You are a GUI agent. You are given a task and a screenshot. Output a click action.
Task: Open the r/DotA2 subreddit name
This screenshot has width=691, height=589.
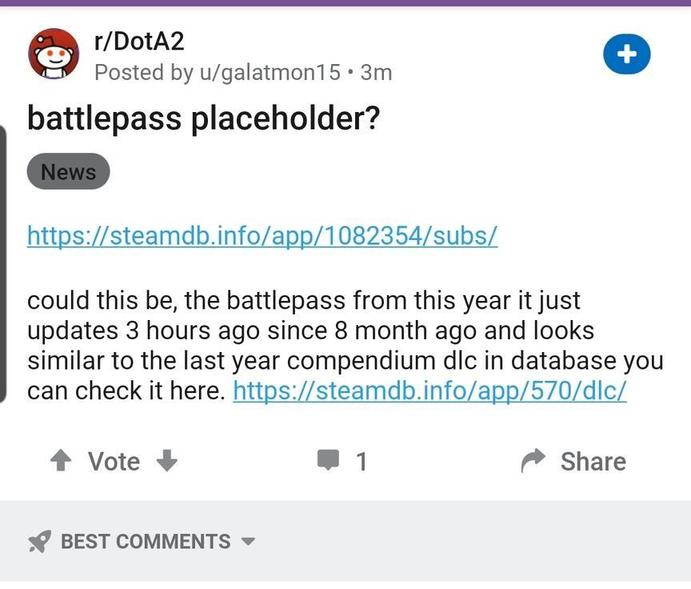tap(139, 41)
